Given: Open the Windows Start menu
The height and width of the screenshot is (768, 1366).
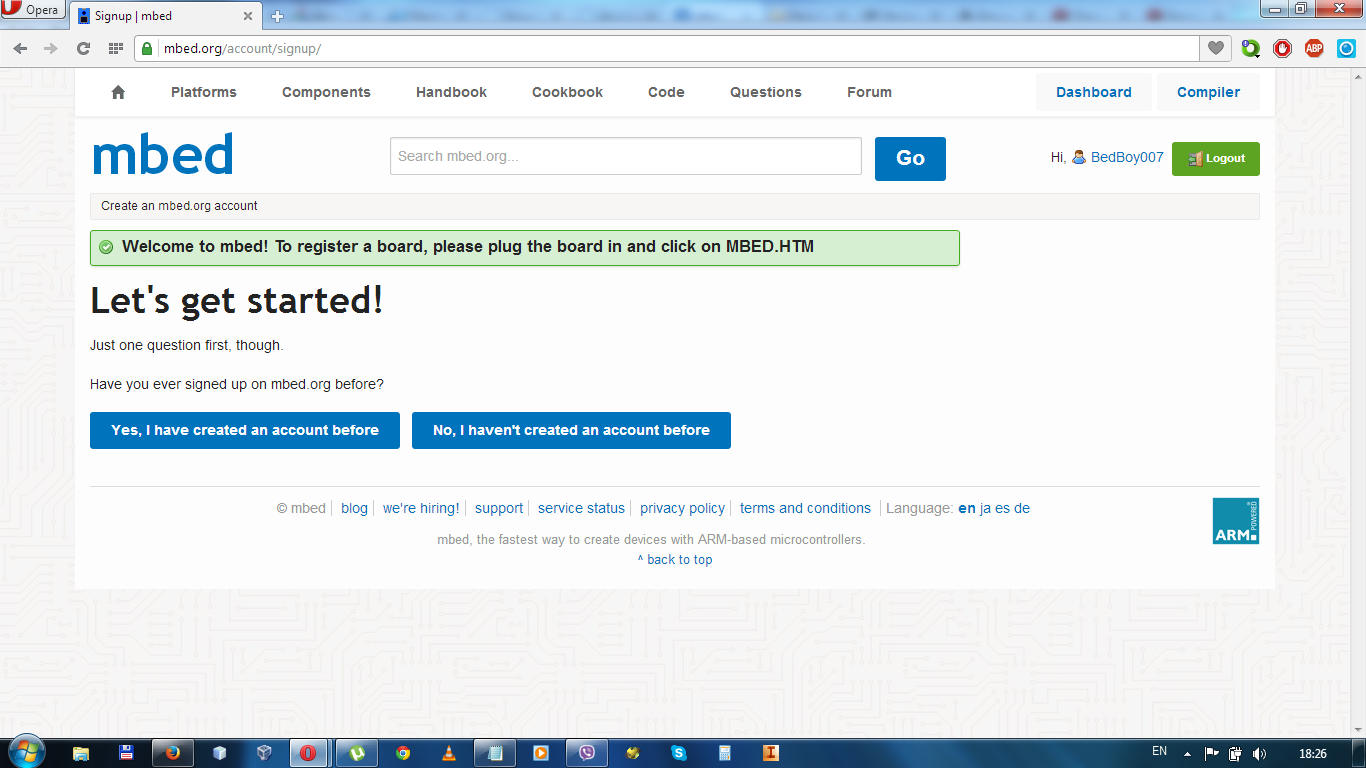Looking at the screenshot, I should click(x=26, y=752).
